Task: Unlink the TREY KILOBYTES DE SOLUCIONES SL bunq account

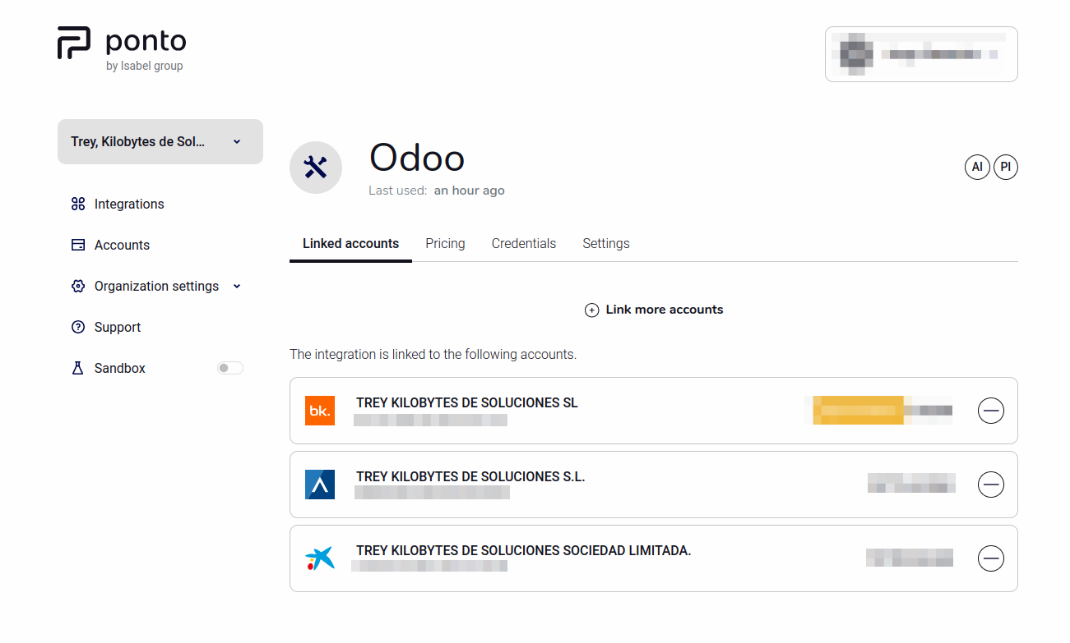Action: click(x=990, y=410)
